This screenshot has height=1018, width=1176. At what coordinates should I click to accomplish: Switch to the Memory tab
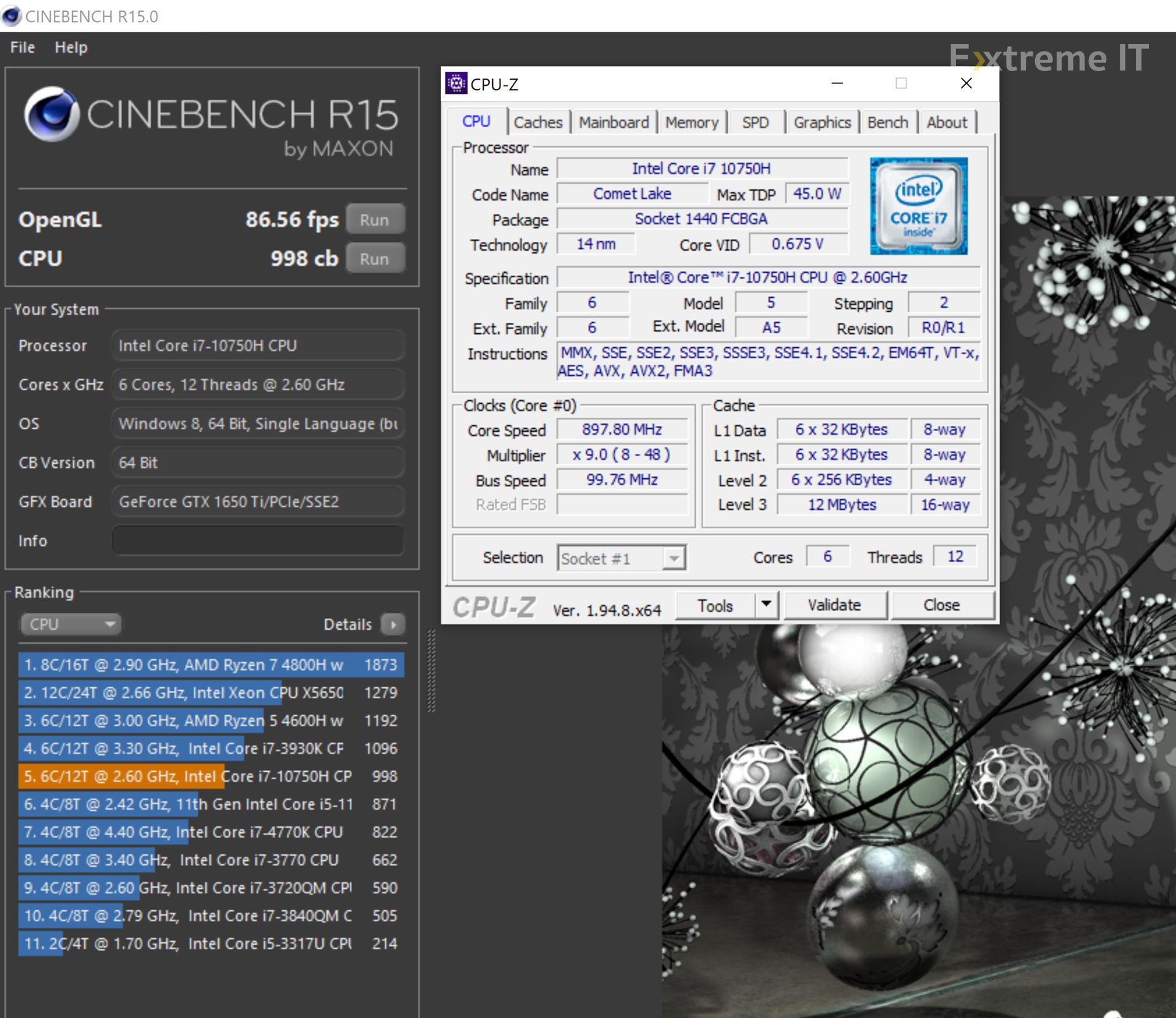point(692,123)
